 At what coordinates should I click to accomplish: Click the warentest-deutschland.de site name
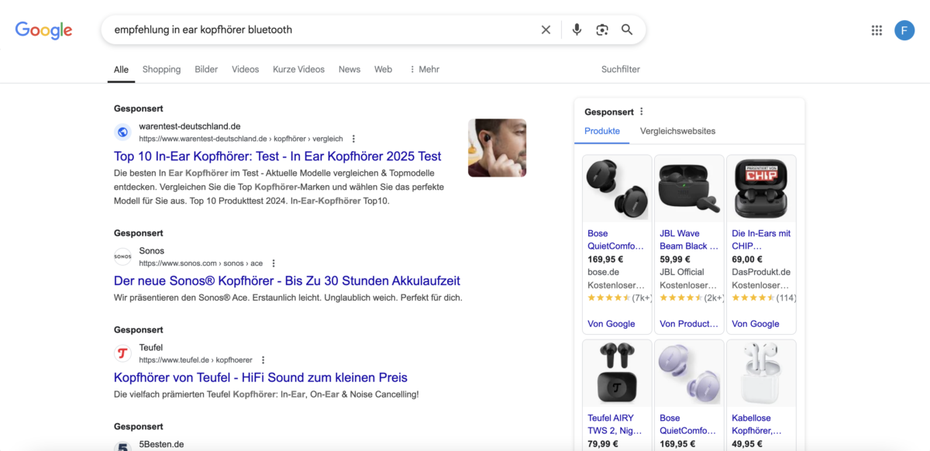click(190, 126)
